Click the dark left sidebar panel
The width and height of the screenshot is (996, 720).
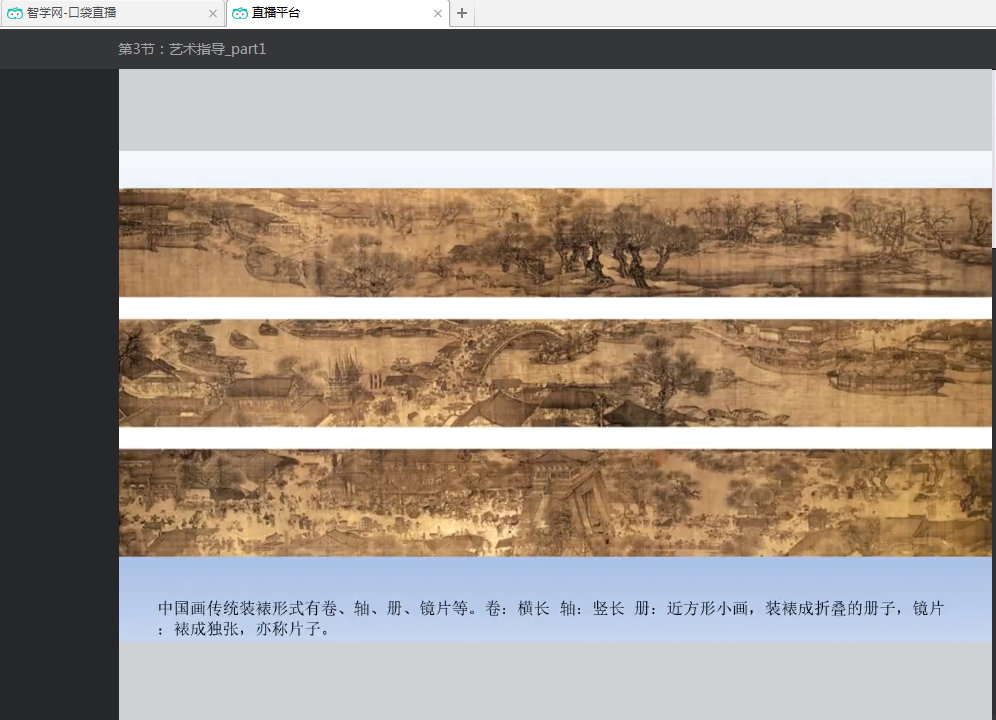coord(58,400)
